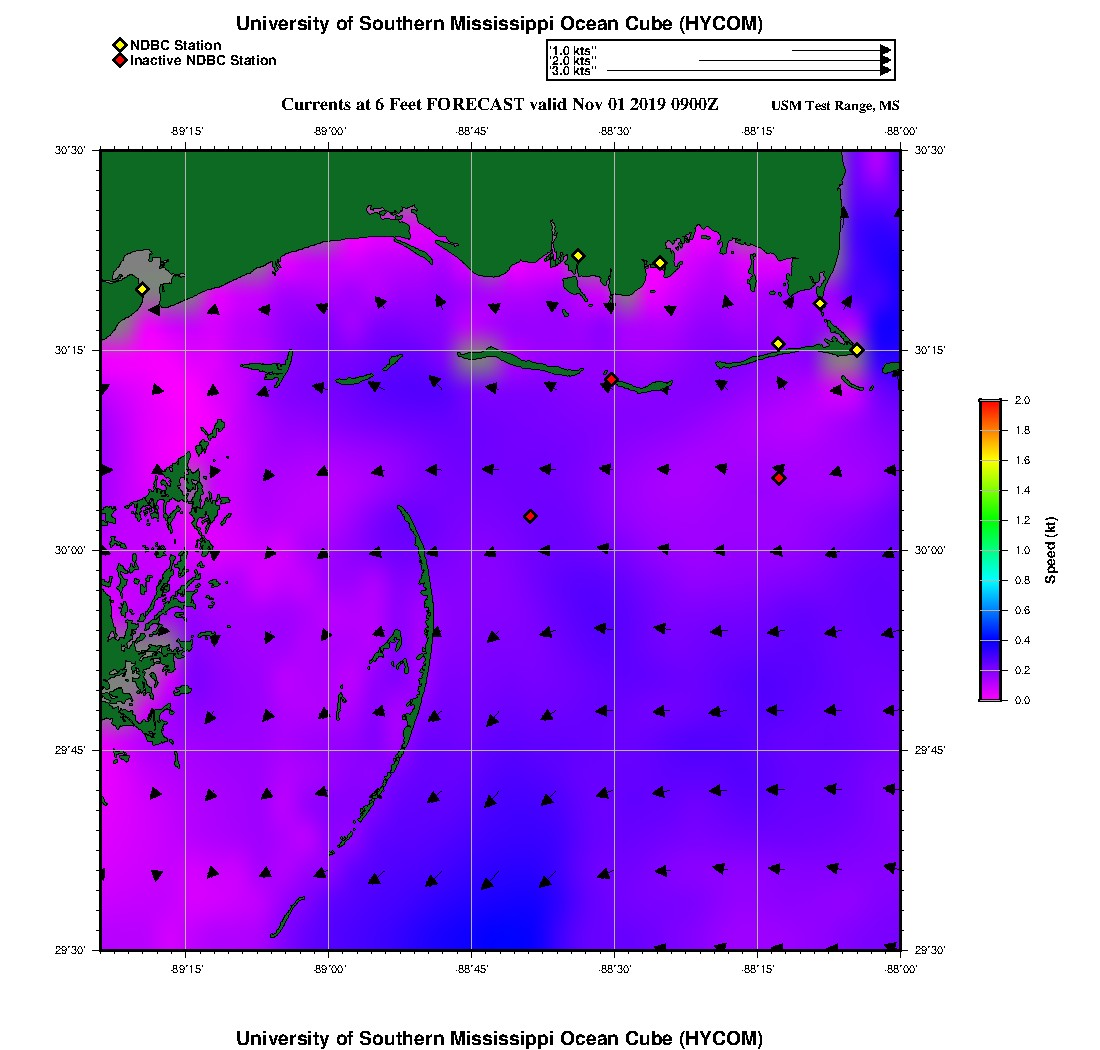Click the green 1.2 level on the speed bar
This screenshot has height=1050, width=1100.
click(x=991, y=520)
